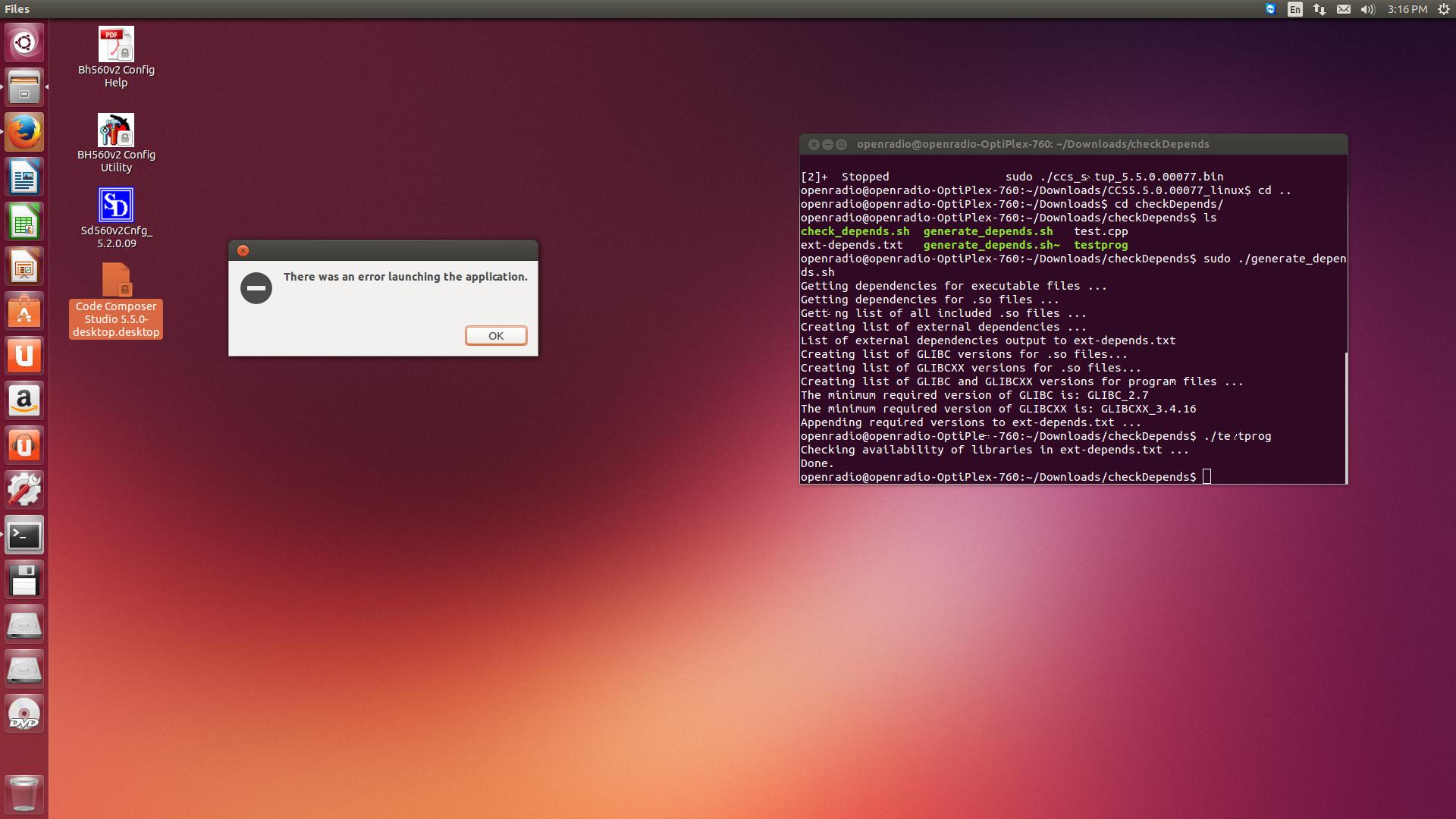Open the Ubuntu Software Center
This screenshot has height=819, width=1456.
click(x=24, y=311)
